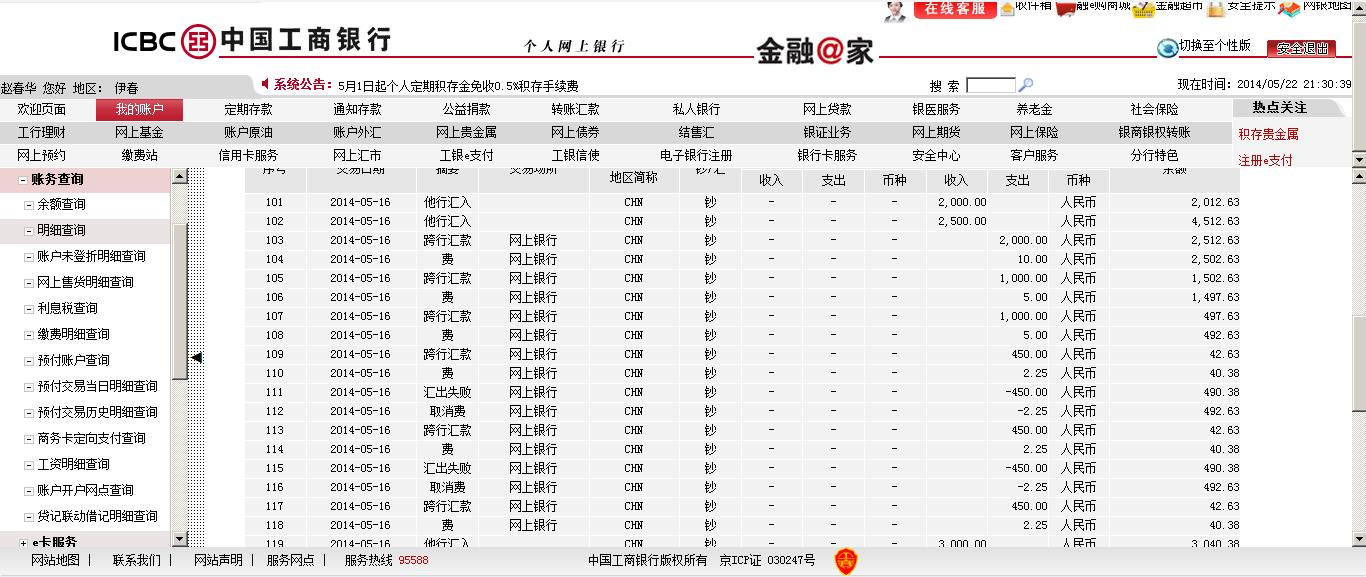Open the 转账汇款 menu
This screenshot has height=577, width=1366.
click(575, 110)
